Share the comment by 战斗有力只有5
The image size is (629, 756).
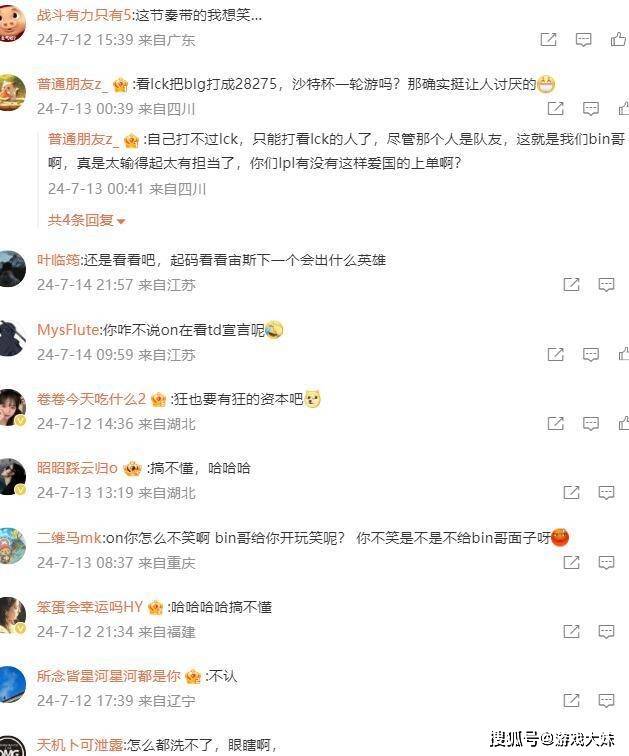pyautogui.click(x=549, y=40)
